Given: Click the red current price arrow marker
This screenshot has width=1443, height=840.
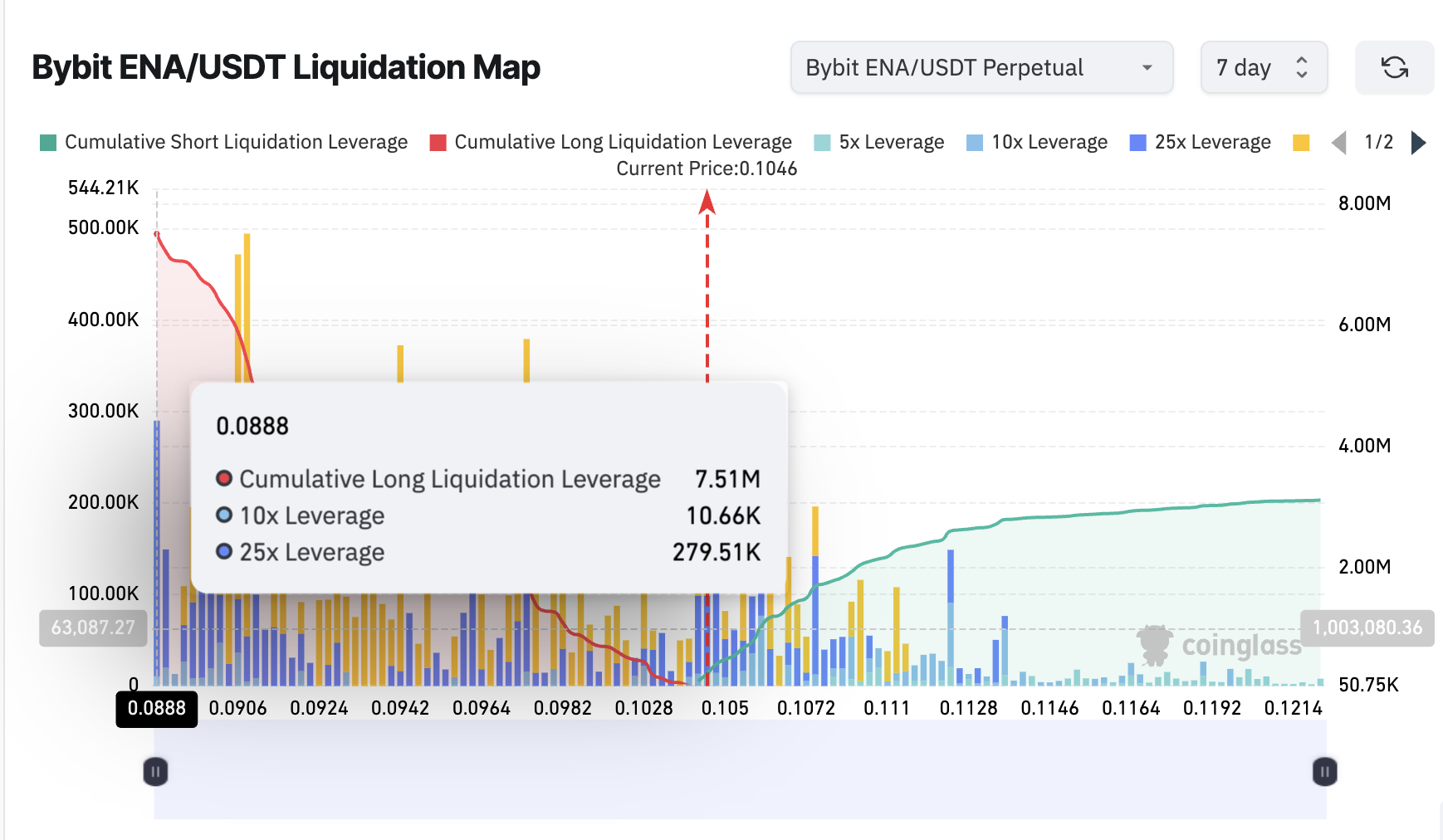Looking at the screenshot, I should click(707, 203).
